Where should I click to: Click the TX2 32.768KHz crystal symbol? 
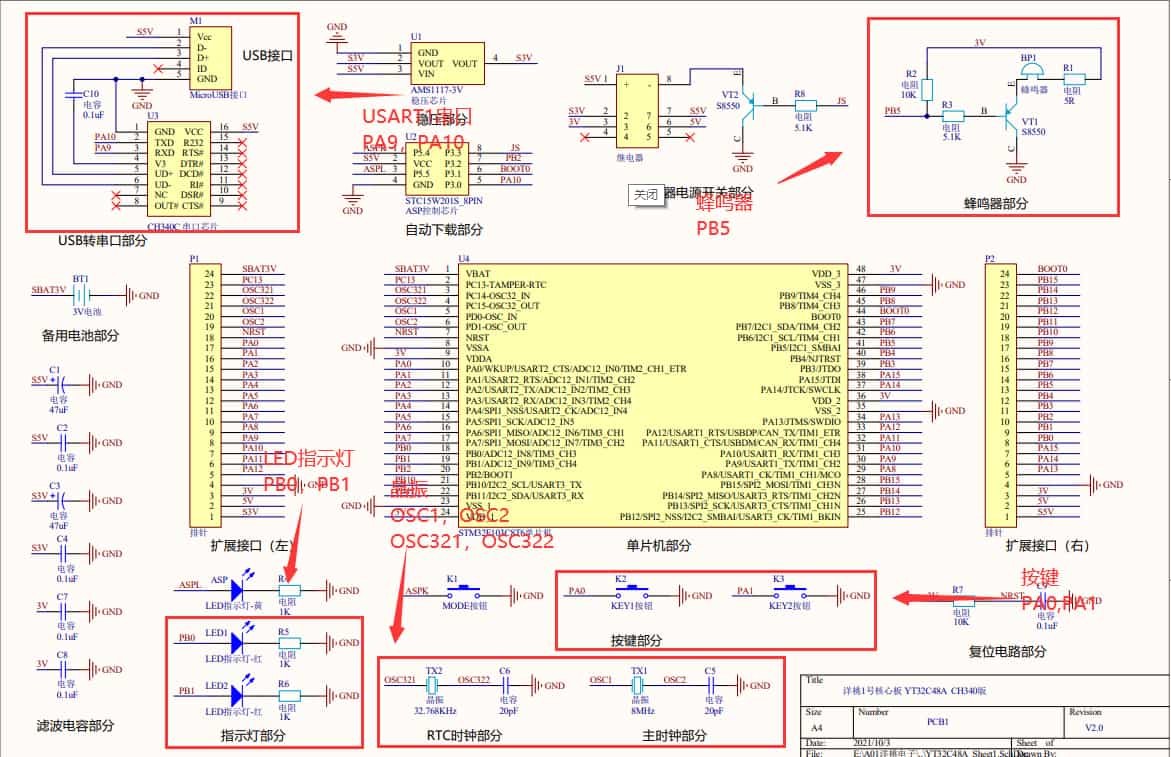point(433,686)
